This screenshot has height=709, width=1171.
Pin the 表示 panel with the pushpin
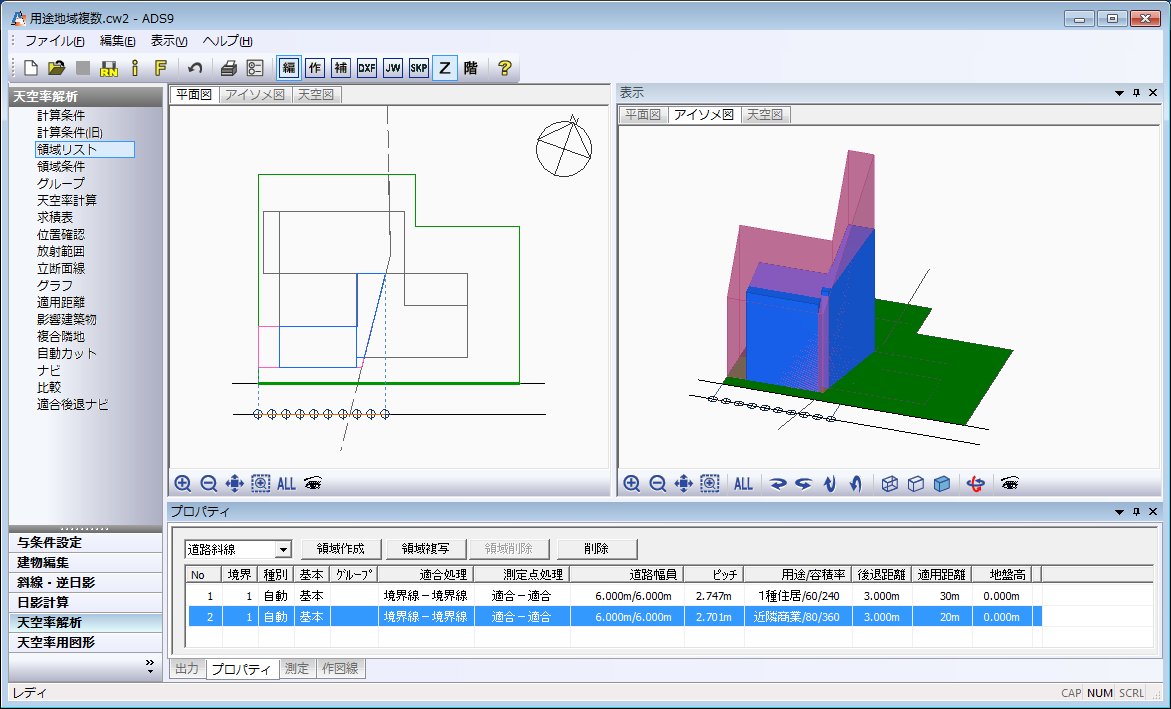point(1137,93)
